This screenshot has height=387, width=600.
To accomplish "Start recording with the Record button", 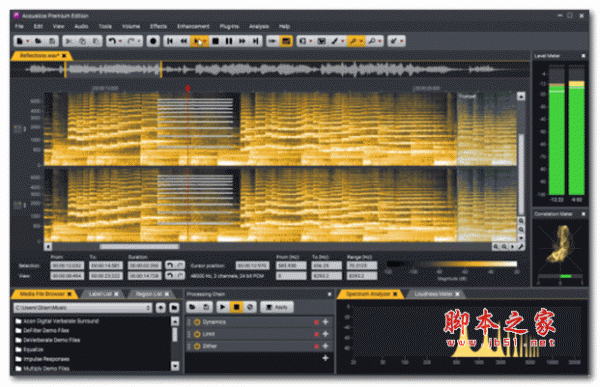I will [153, 41].
